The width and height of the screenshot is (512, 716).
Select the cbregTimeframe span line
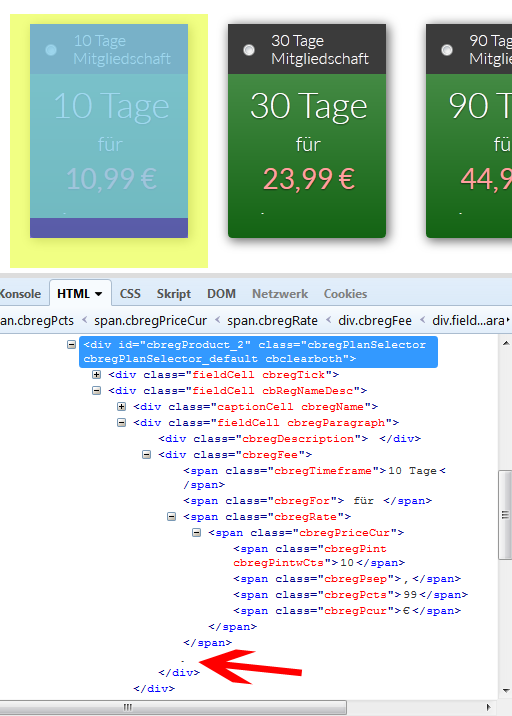tap(315, 478)
